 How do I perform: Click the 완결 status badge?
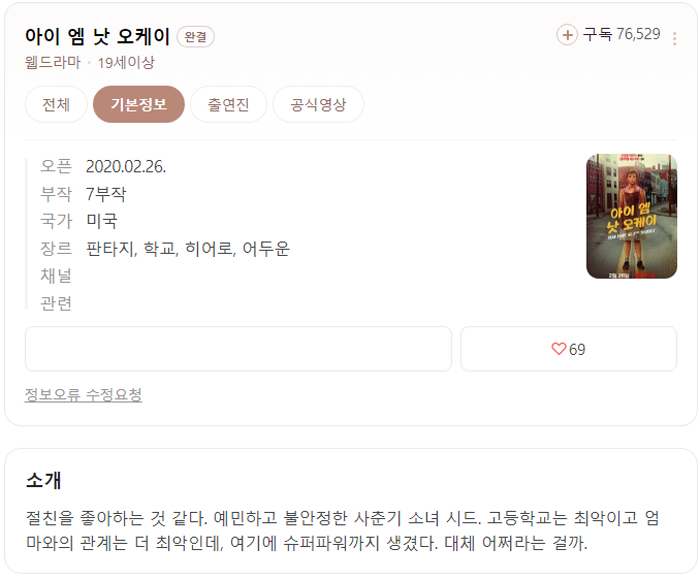[196, 37]
